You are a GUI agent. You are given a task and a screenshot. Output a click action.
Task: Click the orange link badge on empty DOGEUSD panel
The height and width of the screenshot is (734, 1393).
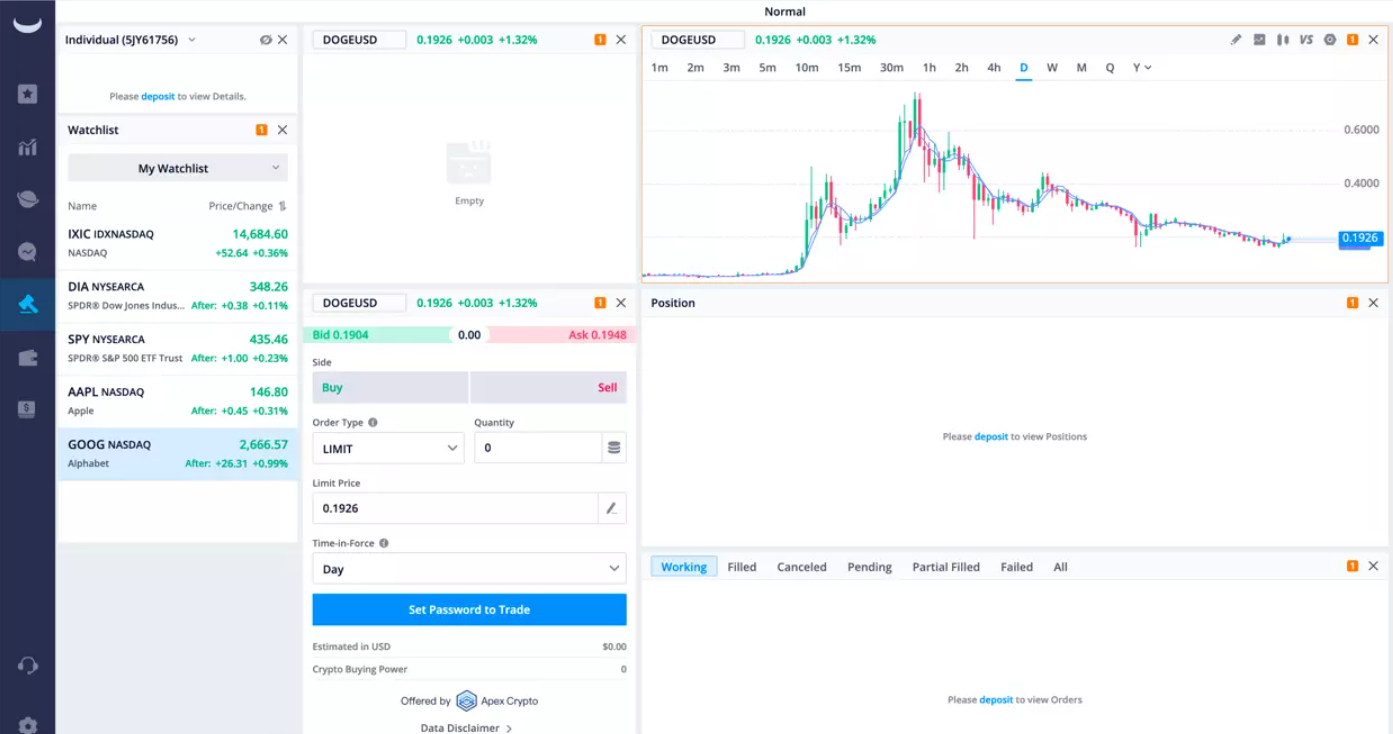tap(600, 40)
